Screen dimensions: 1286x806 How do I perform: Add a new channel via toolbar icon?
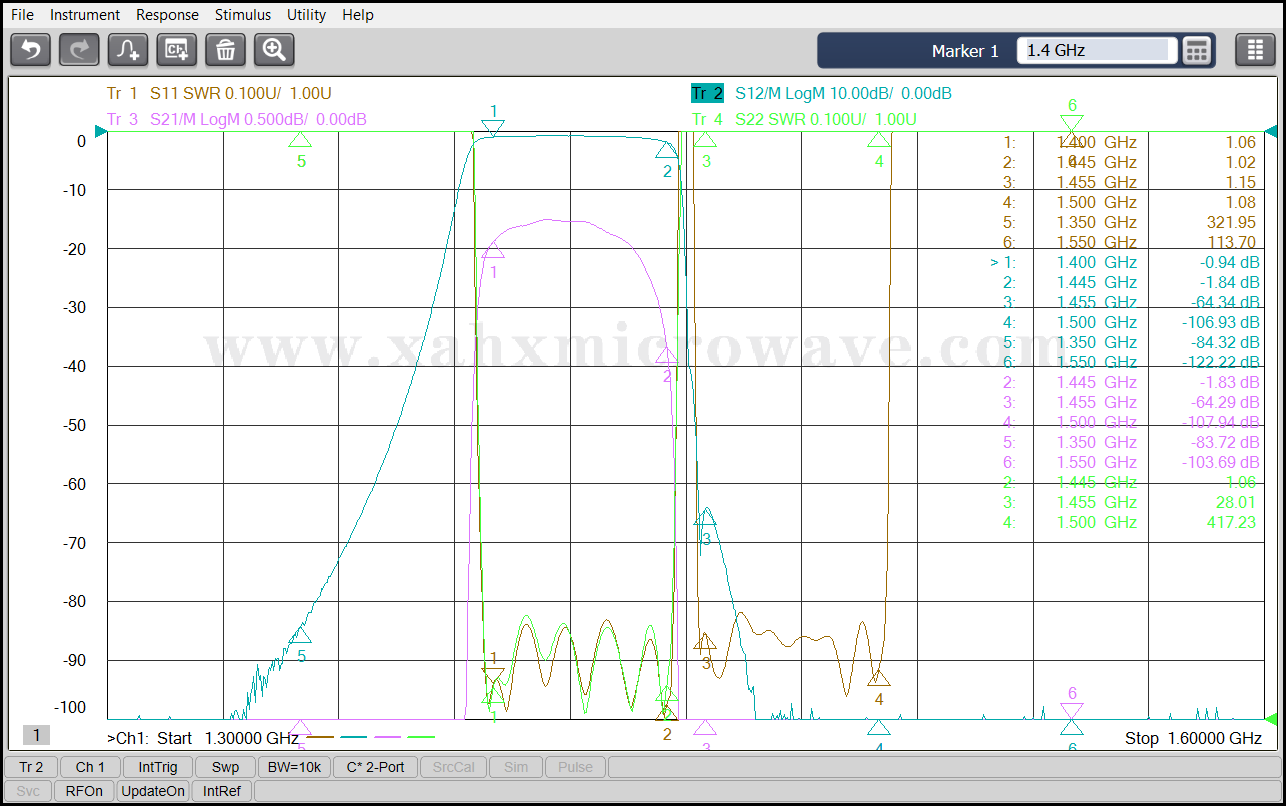click(177, 50)
